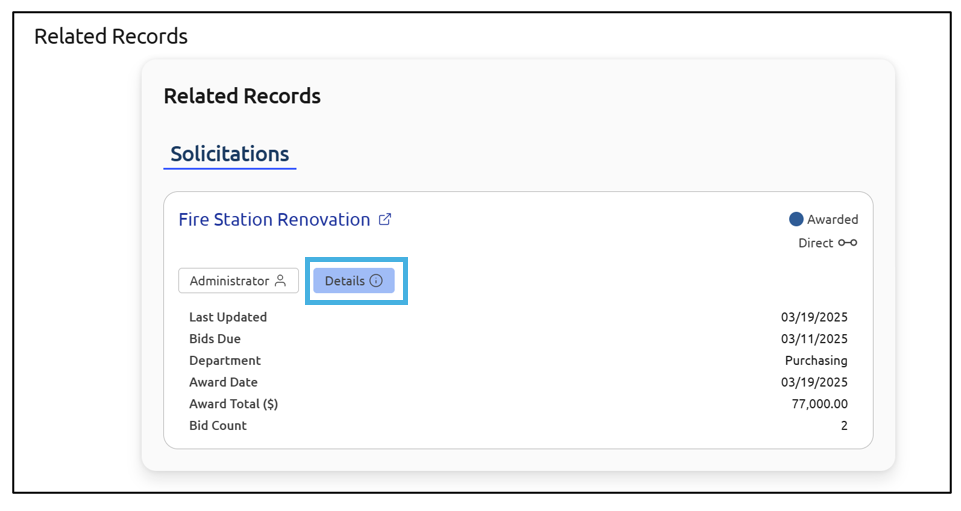Click the Award Total ($) label

[234, 404]
